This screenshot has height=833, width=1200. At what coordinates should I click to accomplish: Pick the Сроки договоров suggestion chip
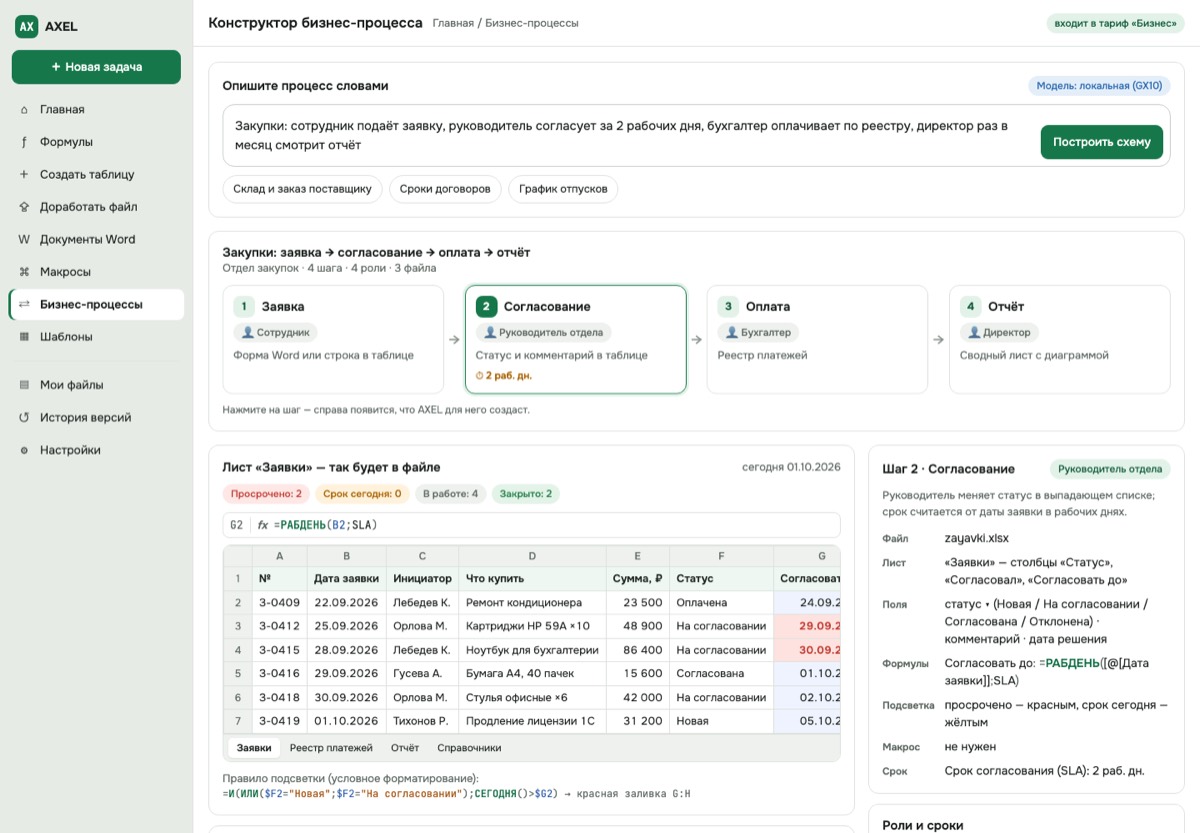(445, 189)
